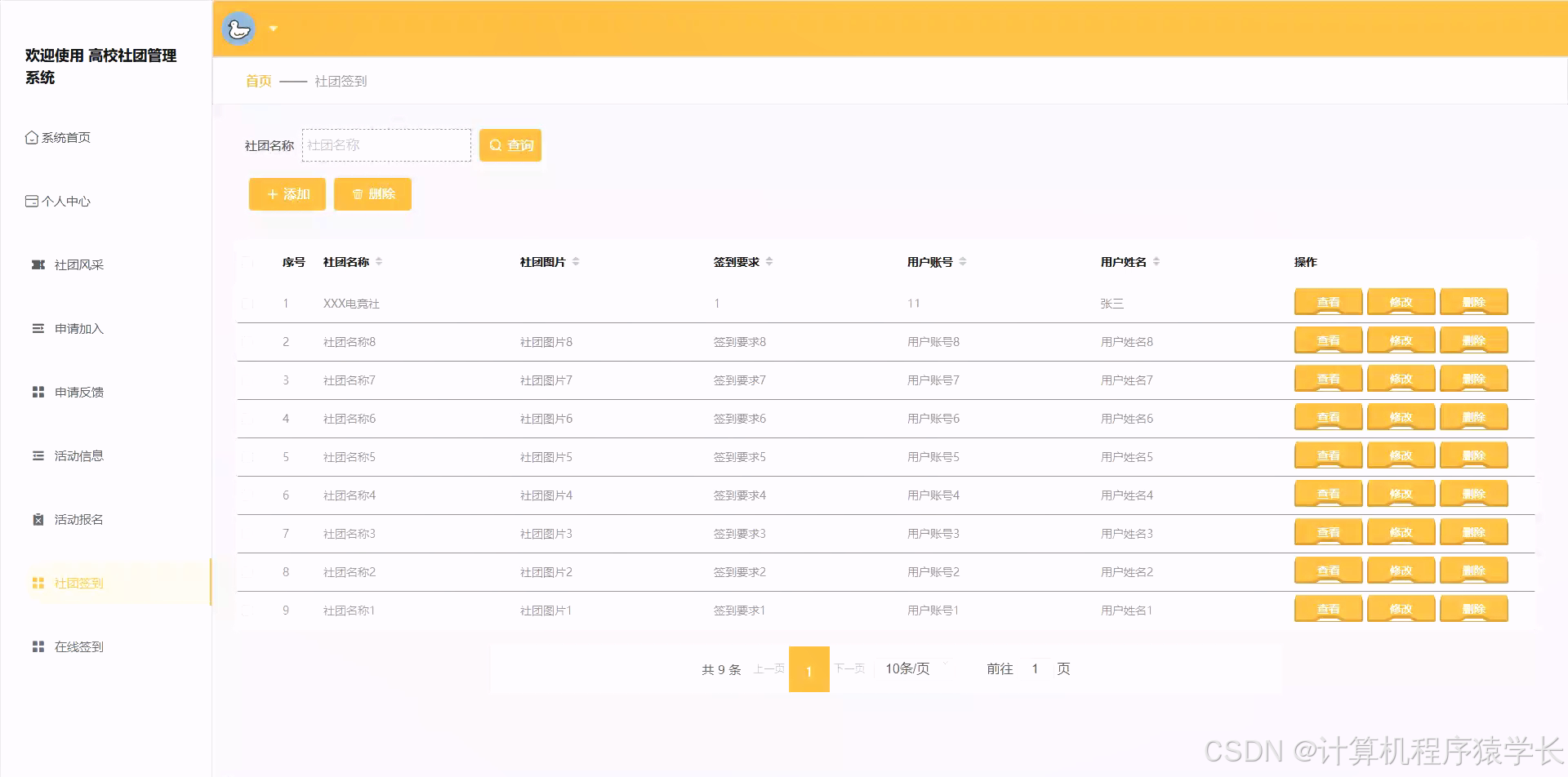Image resolution: width=1568 pixels, height=777 pixels.
Task: Click the 添加 button
Action: [287, 194]
